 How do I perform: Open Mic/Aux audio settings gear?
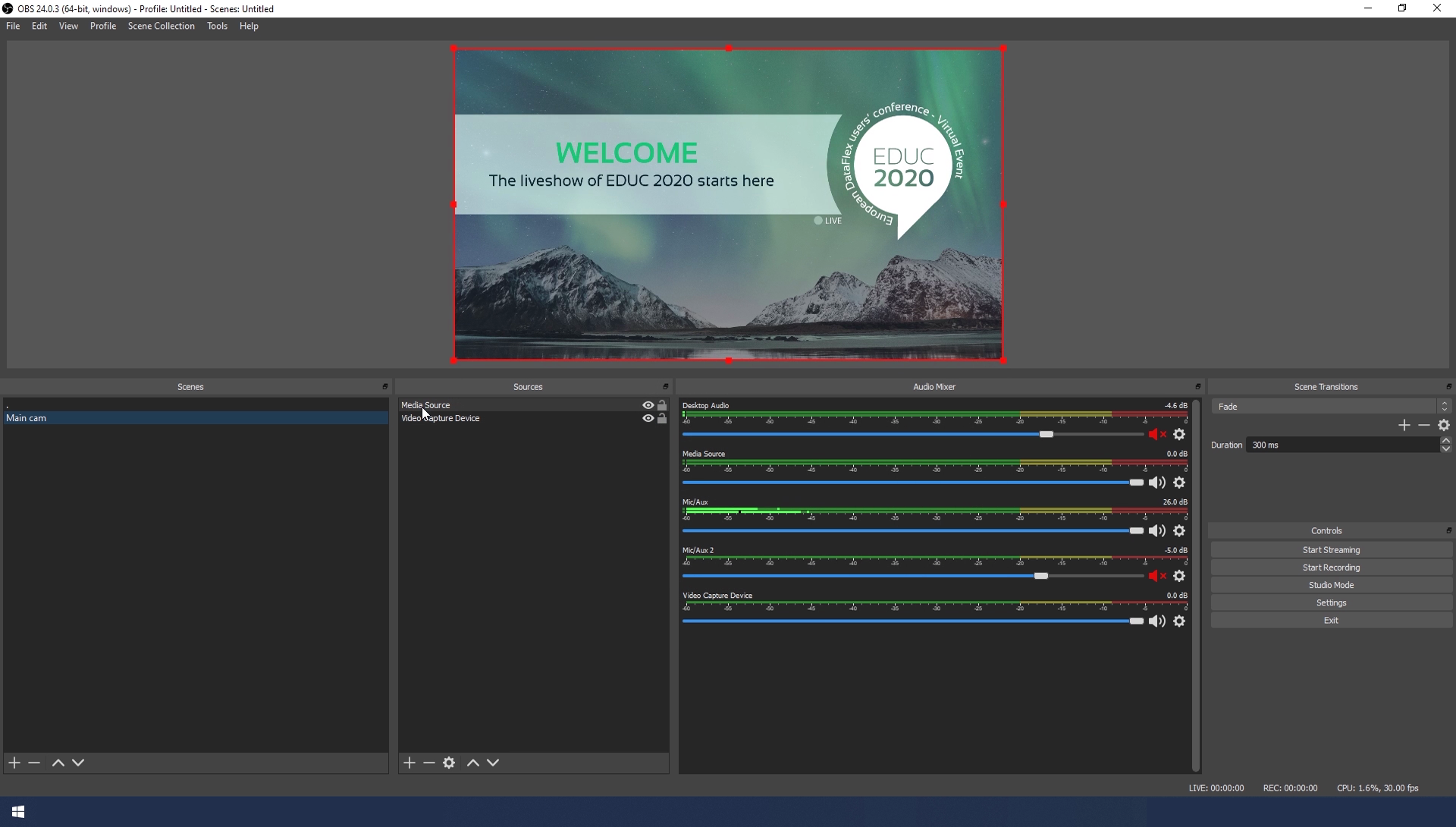click(1179, 531)
